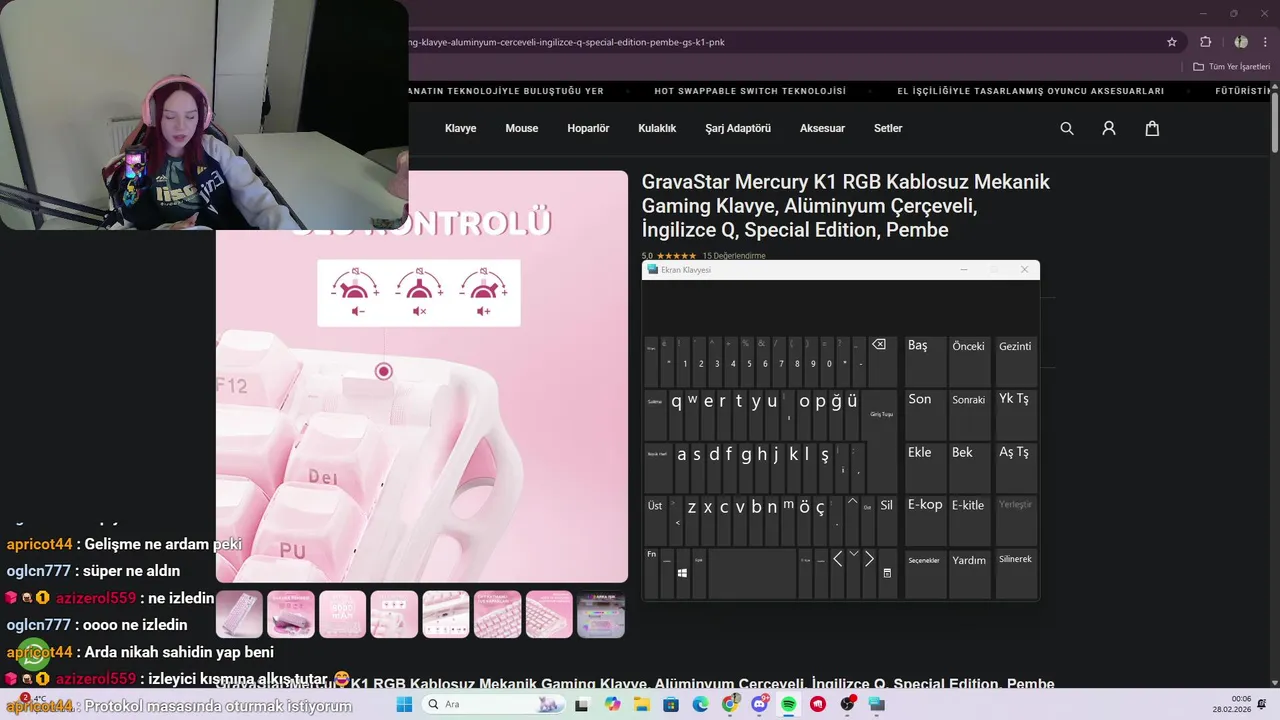This screenshot has height=720, width=1280.
Task: Open Microsoft Store from the taskbar
Action: tap(671, 704)
